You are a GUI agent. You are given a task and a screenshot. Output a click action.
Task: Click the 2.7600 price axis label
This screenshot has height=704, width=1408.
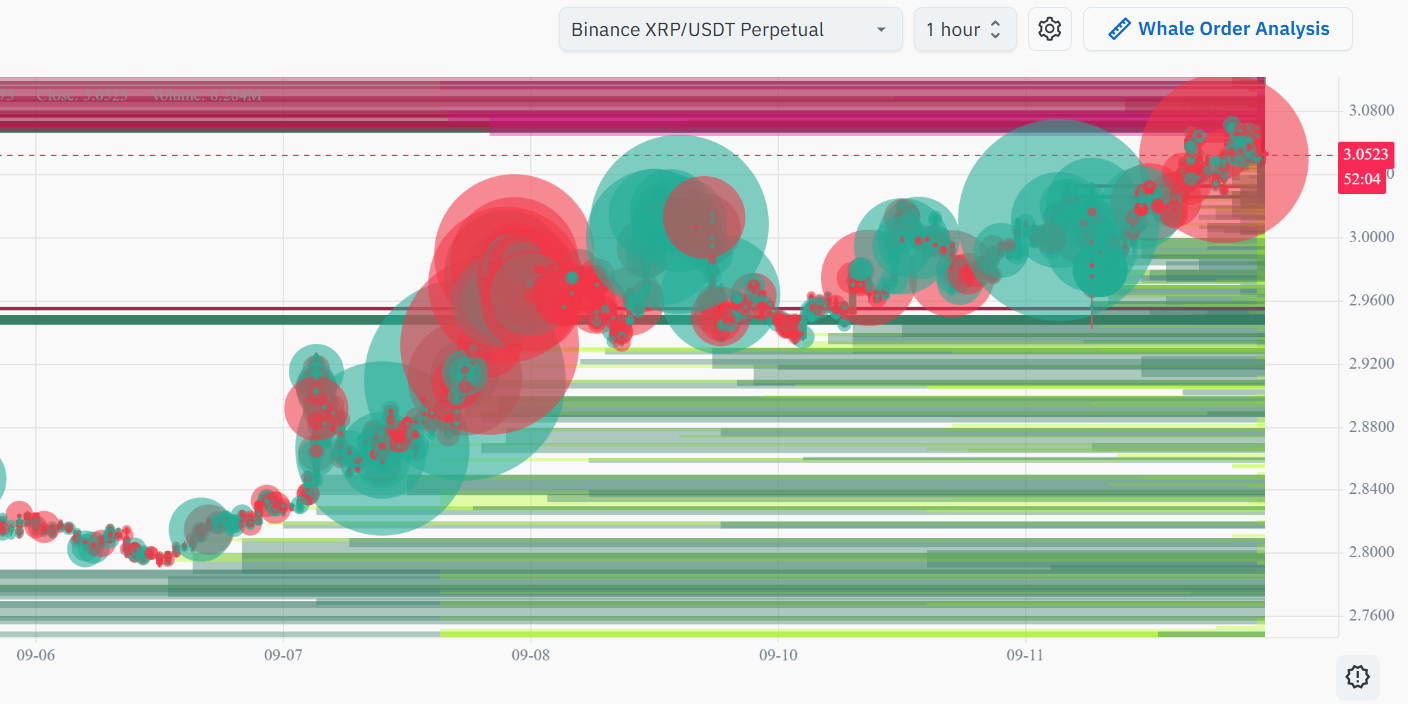pyautogui.click(x=1367, y=615)
